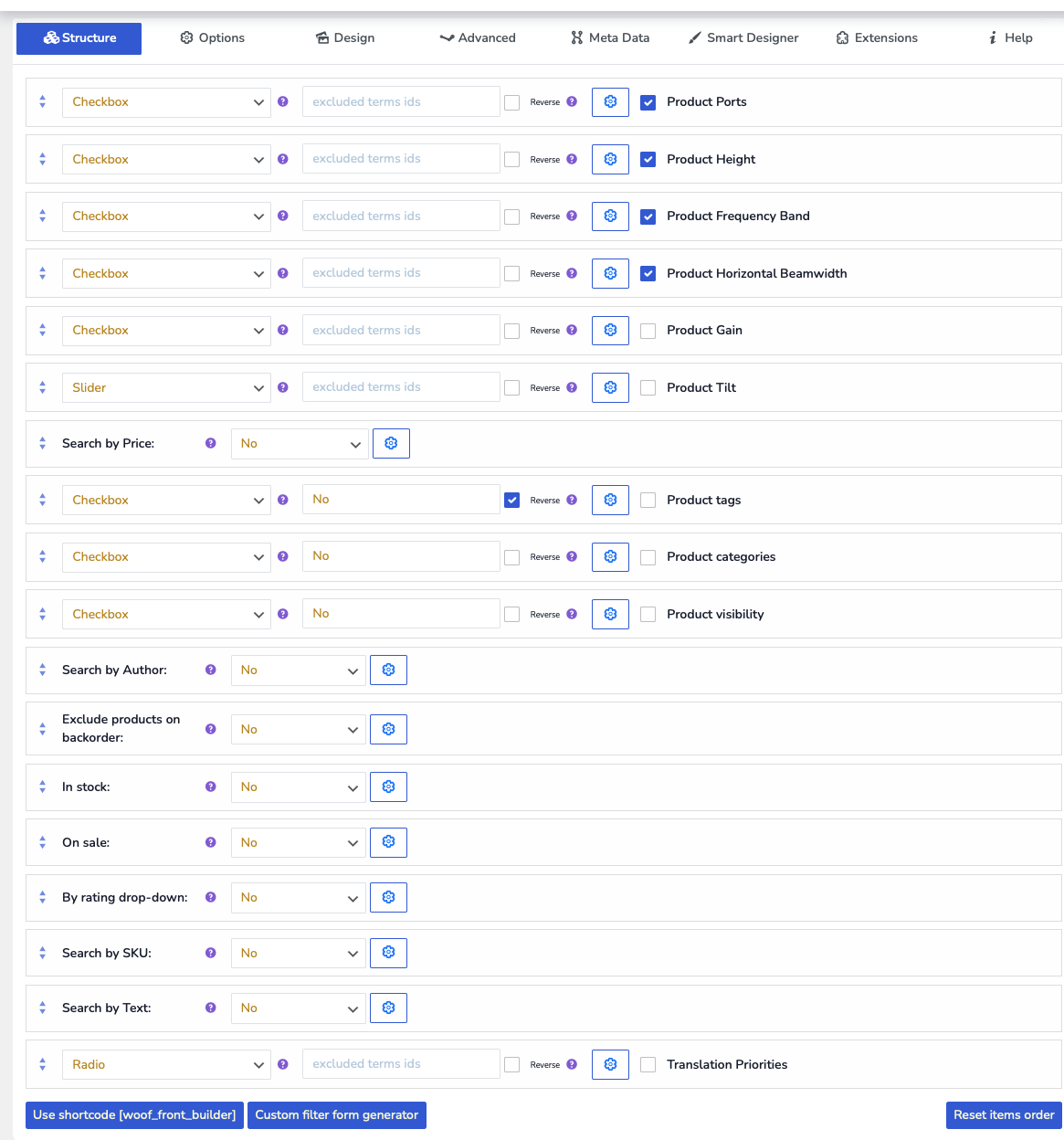
Task: Click Custom filter form generator button
Action: [x=336, y=1115]
